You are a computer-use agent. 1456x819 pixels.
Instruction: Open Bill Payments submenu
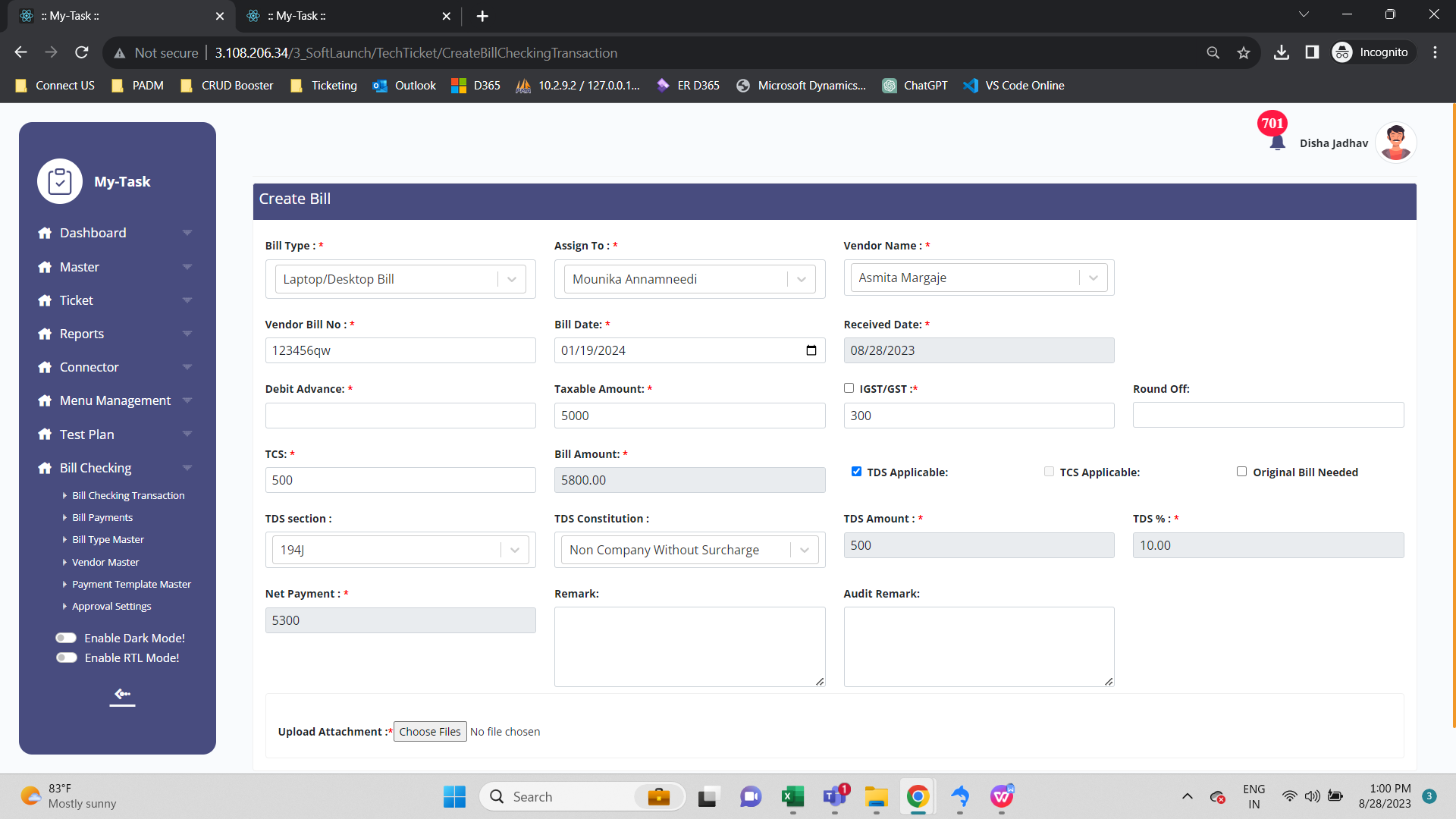[x=102, y=517]
